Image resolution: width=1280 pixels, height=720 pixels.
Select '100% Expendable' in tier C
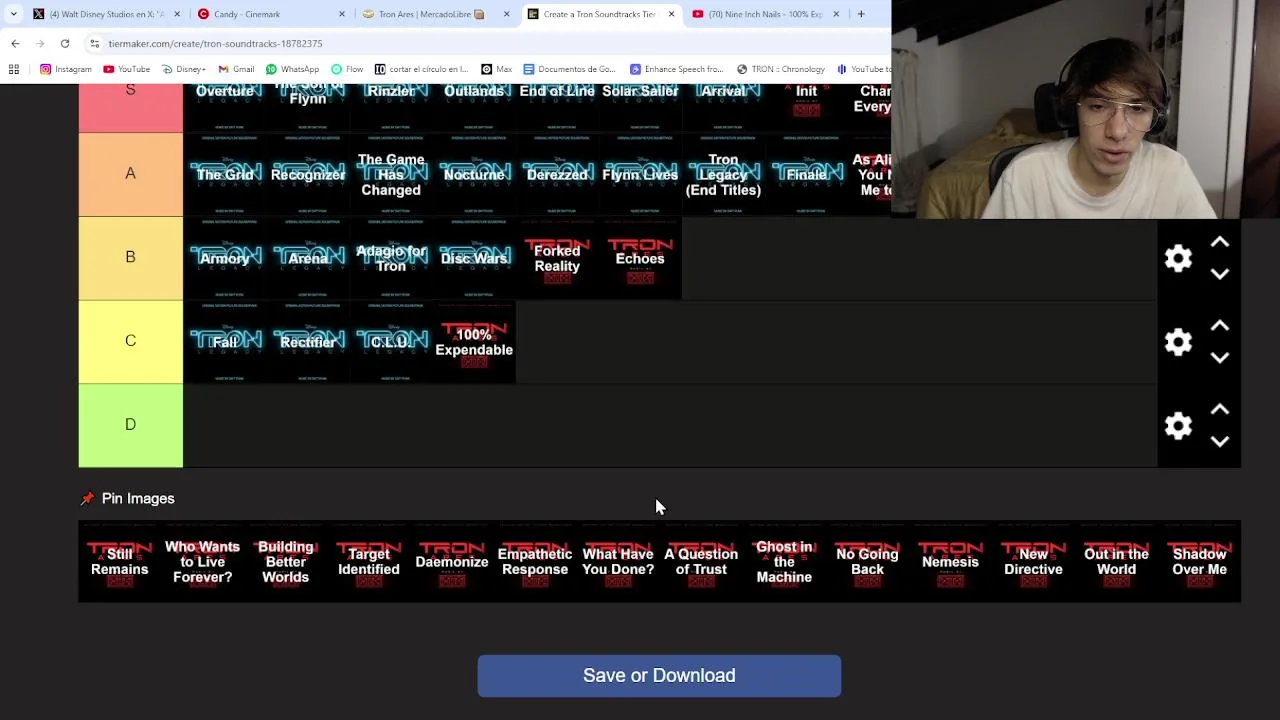(x=474, y=342)
